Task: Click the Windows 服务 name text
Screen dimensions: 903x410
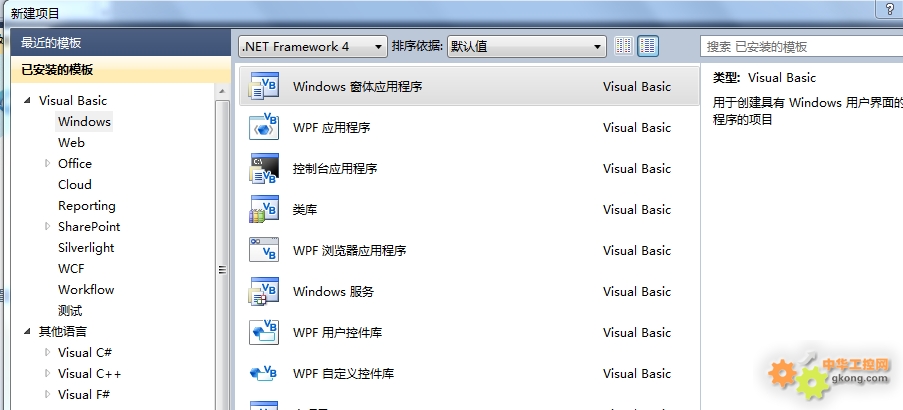Action: point(333,291)
